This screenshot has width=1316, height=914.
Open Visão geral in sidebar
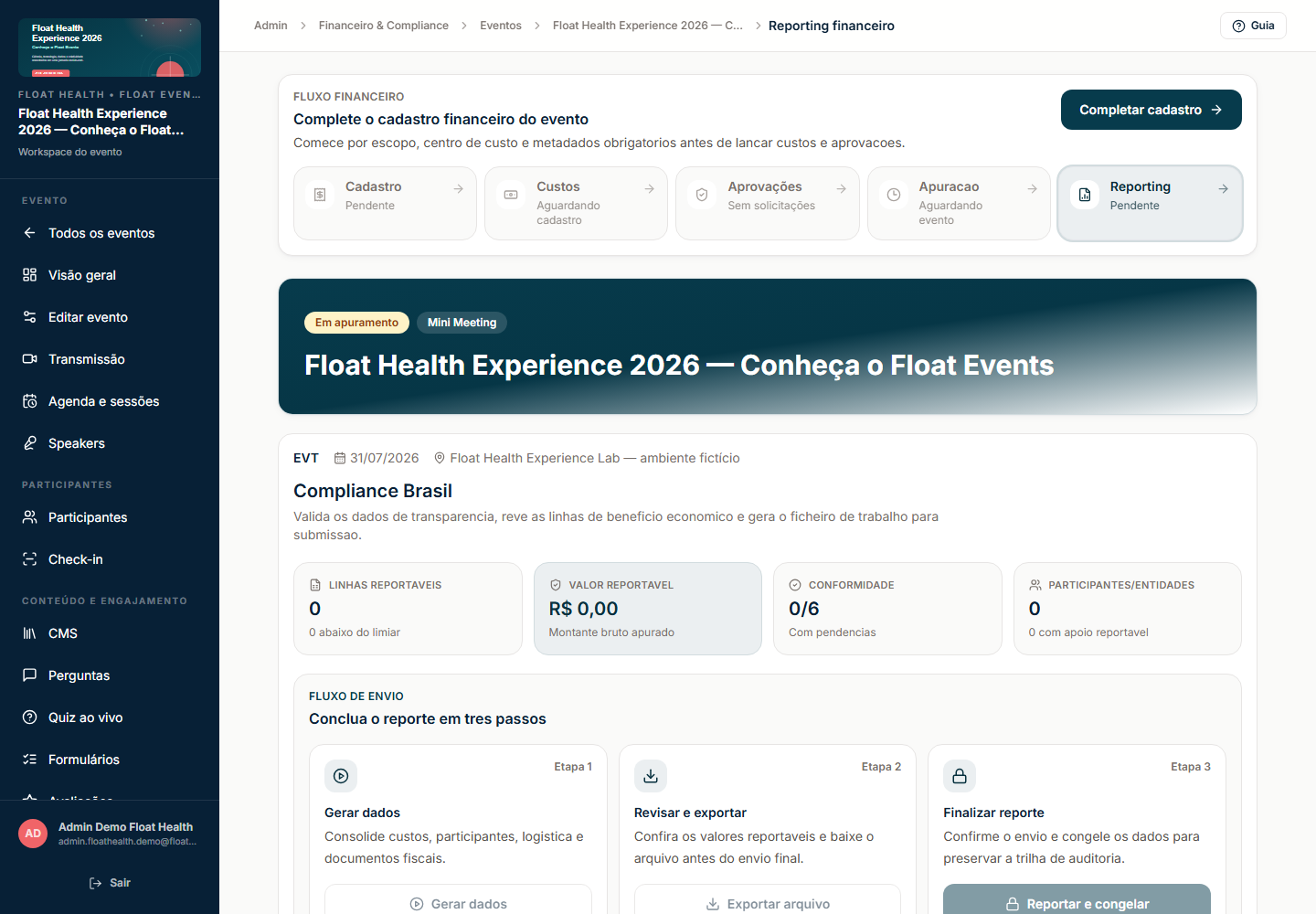[x=110, y=275]
